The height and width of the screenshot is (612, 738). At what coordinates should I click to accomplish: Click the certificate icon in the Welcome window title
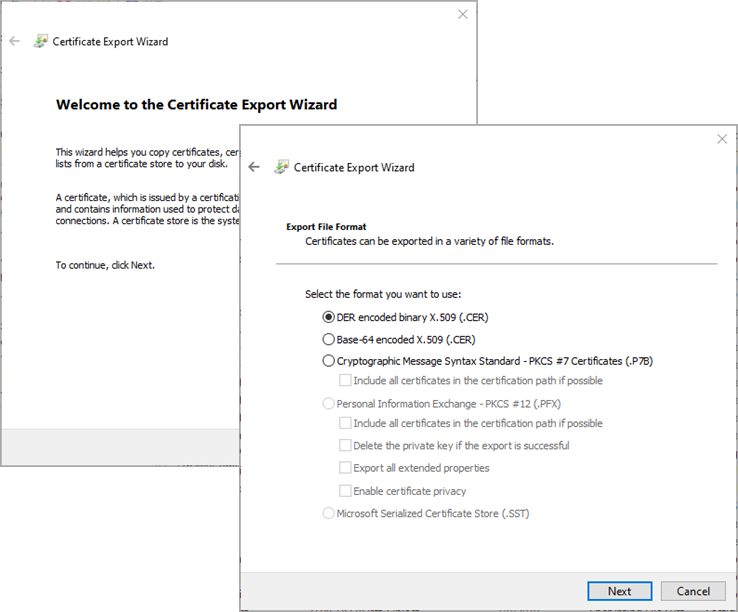[x=40, y=41]
